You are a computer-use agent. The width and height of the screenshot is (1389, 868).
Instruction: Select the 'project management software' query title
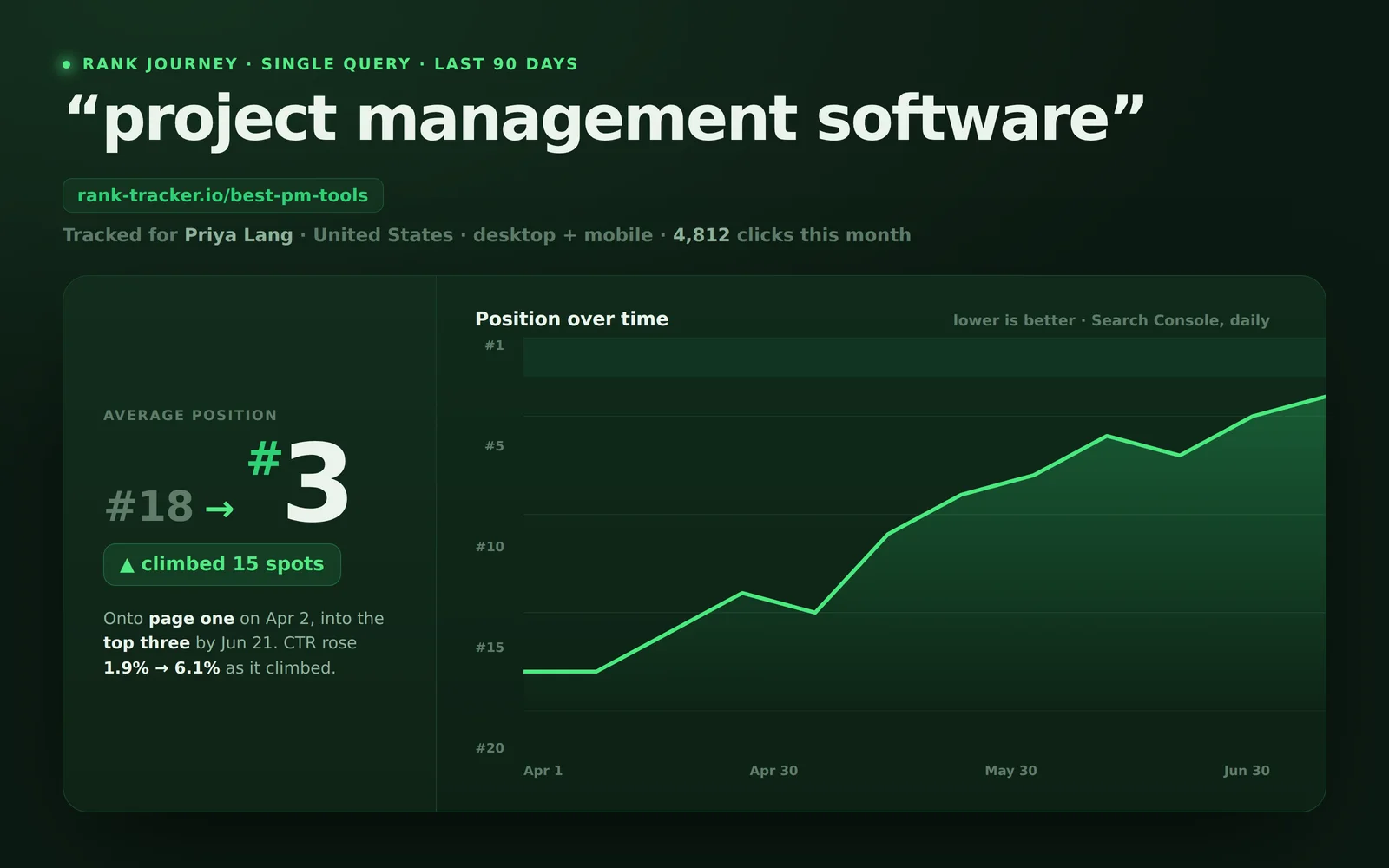pos(605,119)
